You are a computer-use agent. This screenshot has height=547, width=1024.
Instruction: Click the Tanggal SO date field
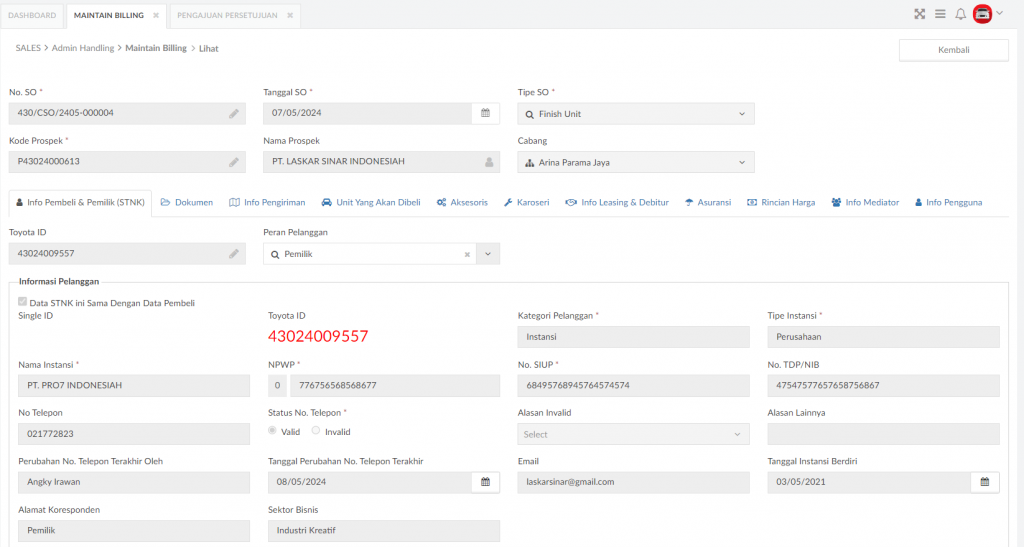tap(368, 114)
